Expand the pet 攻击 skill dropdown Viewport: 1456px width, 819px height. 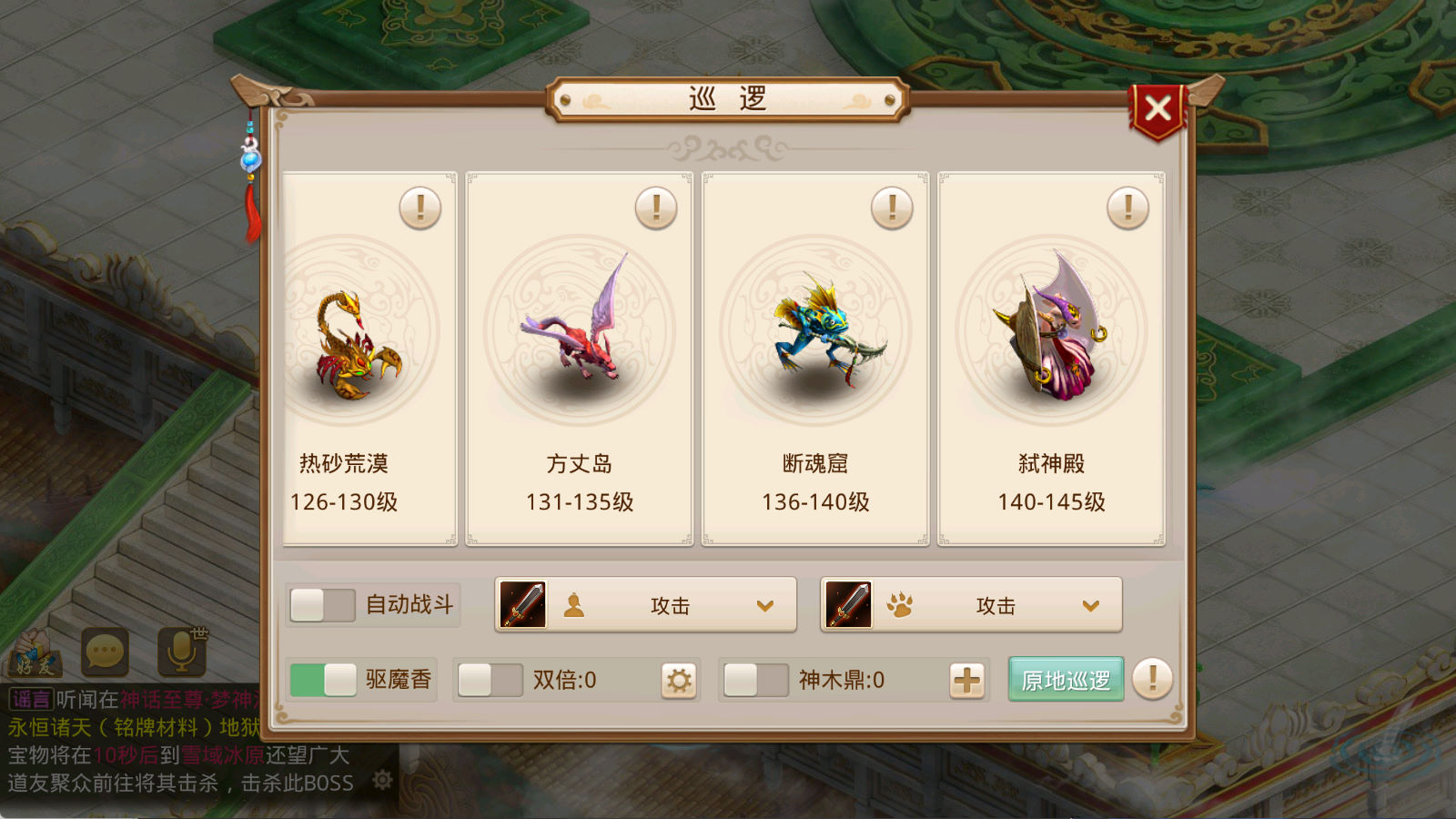click(972, 605)
